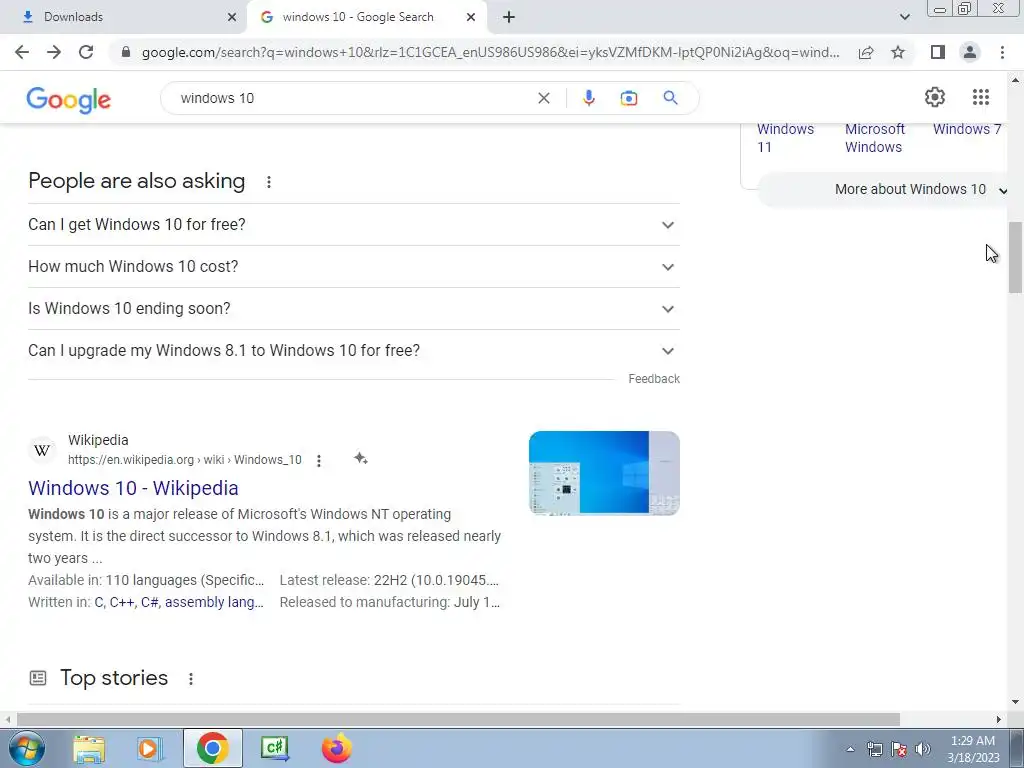Open media player from taskbar
1024x768 pixels.
150,748
